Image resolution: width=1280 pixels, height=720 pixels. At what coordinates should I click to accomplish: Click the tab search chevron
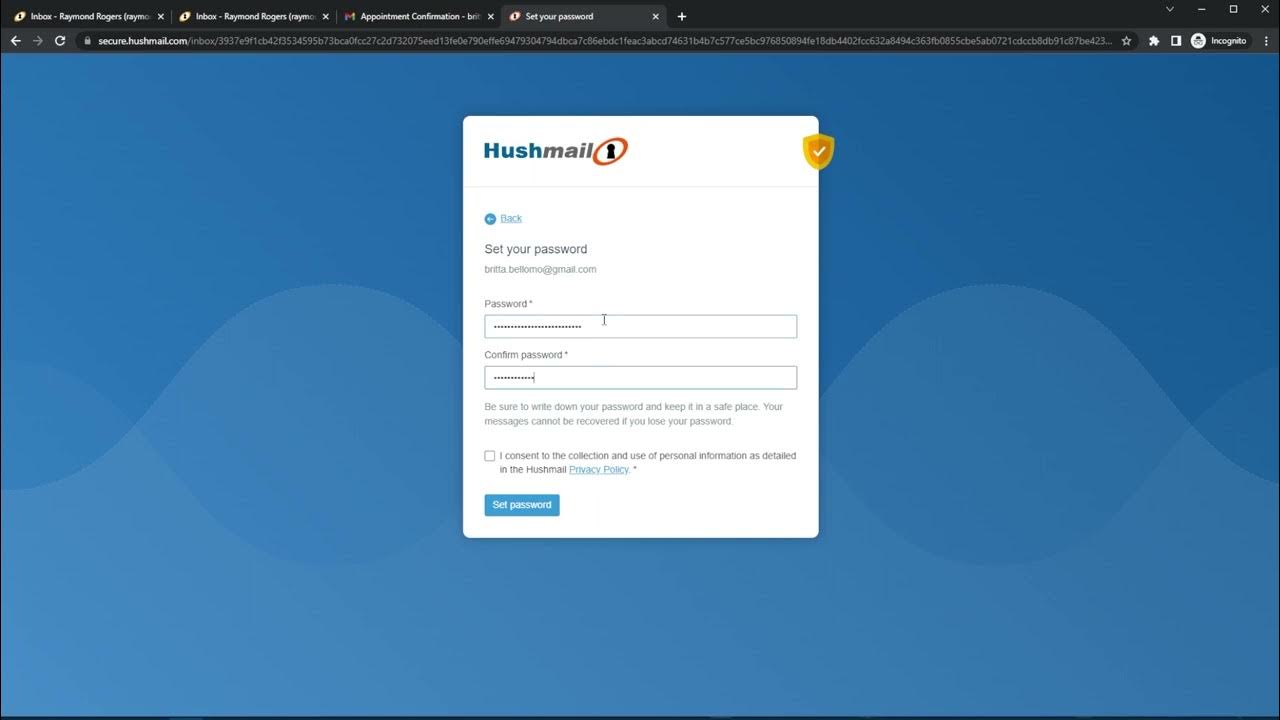click(x=1170, y=9)
